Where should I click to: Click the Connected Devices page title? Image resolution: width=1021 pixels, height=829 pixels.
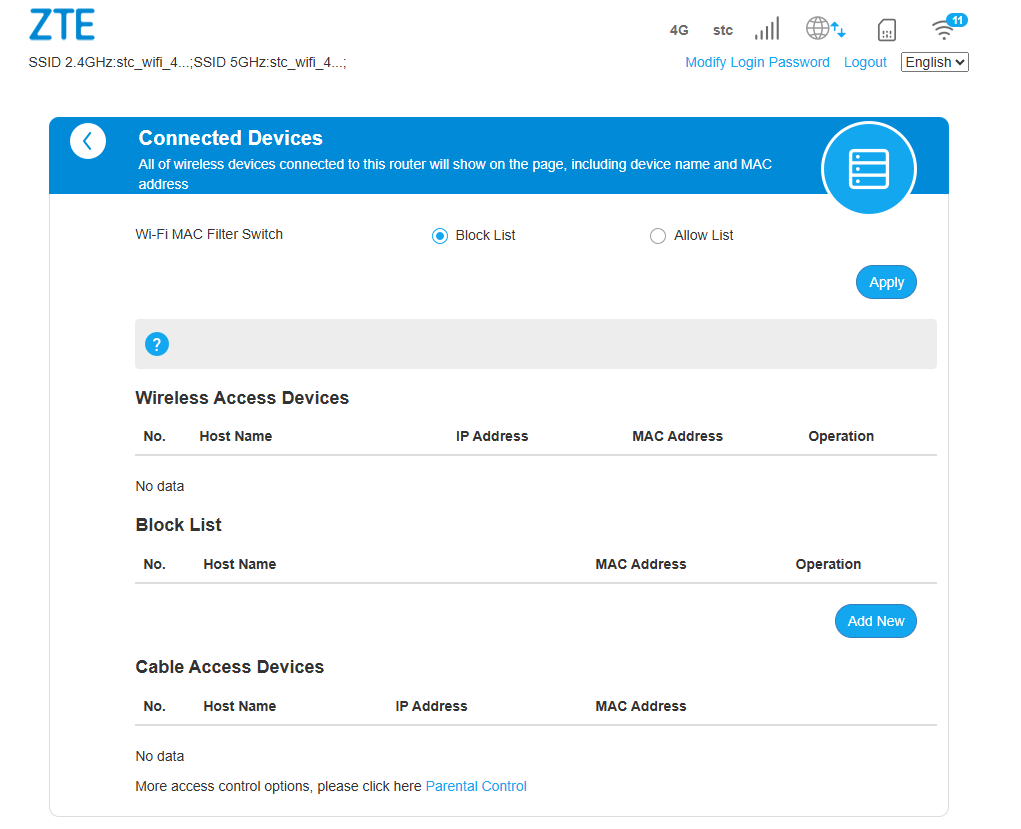(x=230, y=138)
